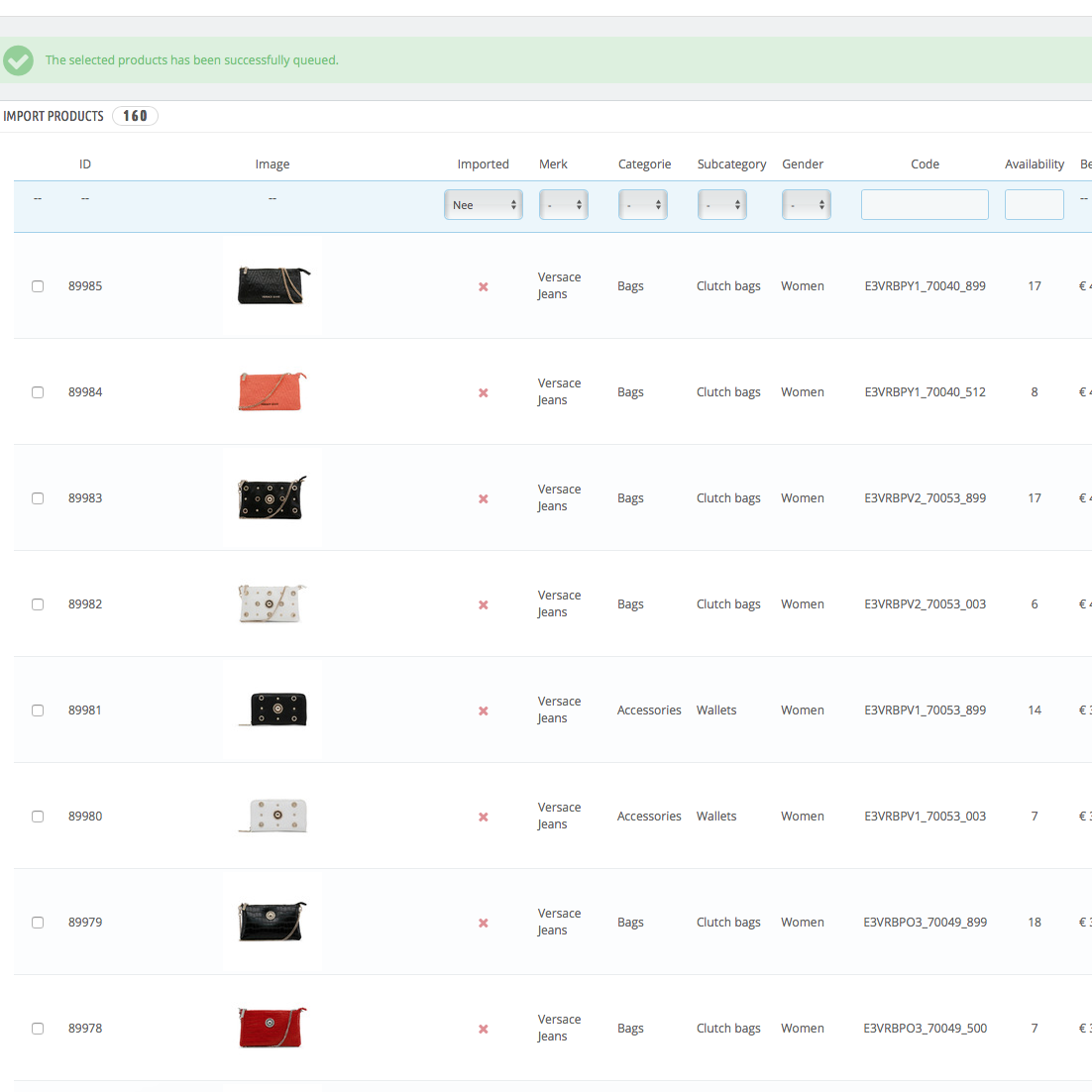This screenshot has width=1092, height=1092.
Task: Click the success message about queued products
Action: click(x=191, y=59)
